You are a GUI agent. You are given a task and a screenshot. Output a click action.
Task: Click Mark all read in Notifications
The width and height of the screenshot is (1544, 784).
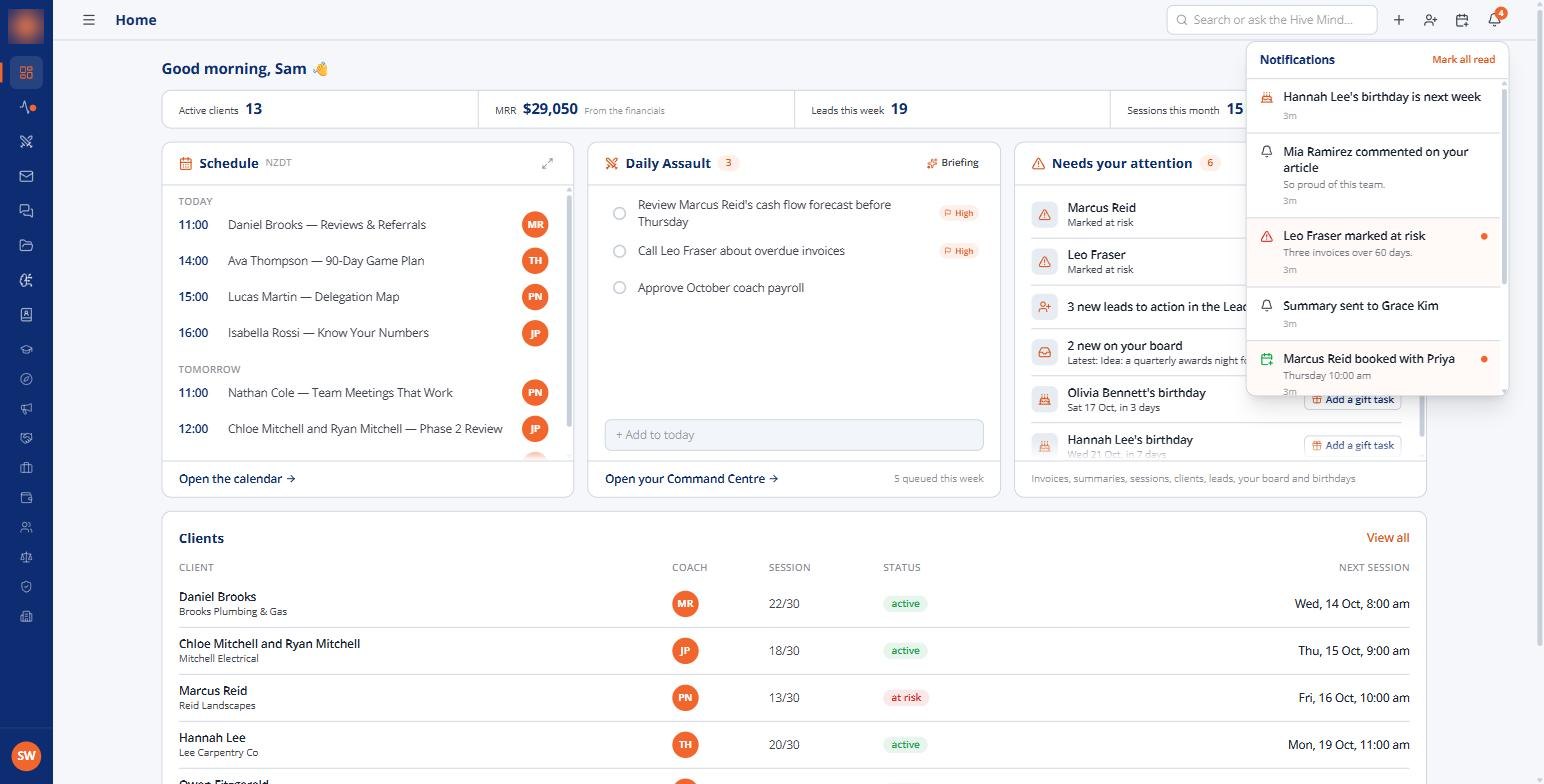pyautogui.click(x=1463, y=60)
